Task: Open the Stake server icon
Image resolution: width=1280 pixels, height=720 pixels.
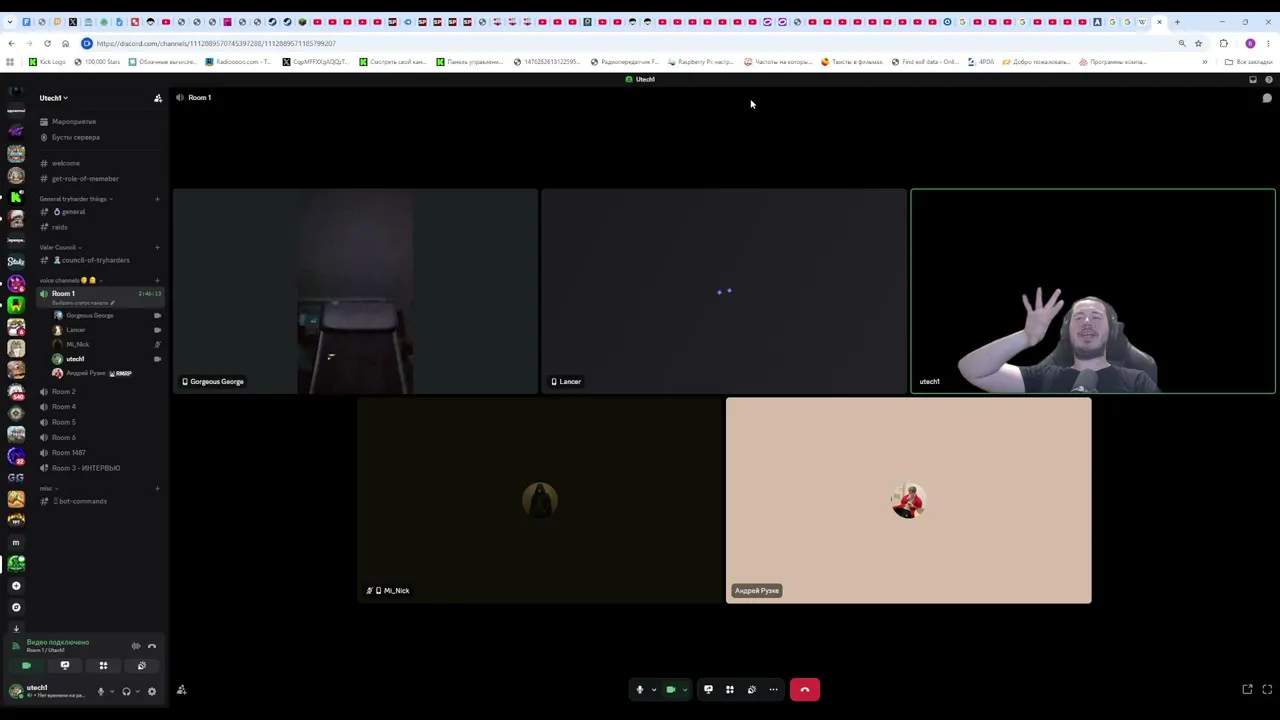Action: (x=16, y=262)
